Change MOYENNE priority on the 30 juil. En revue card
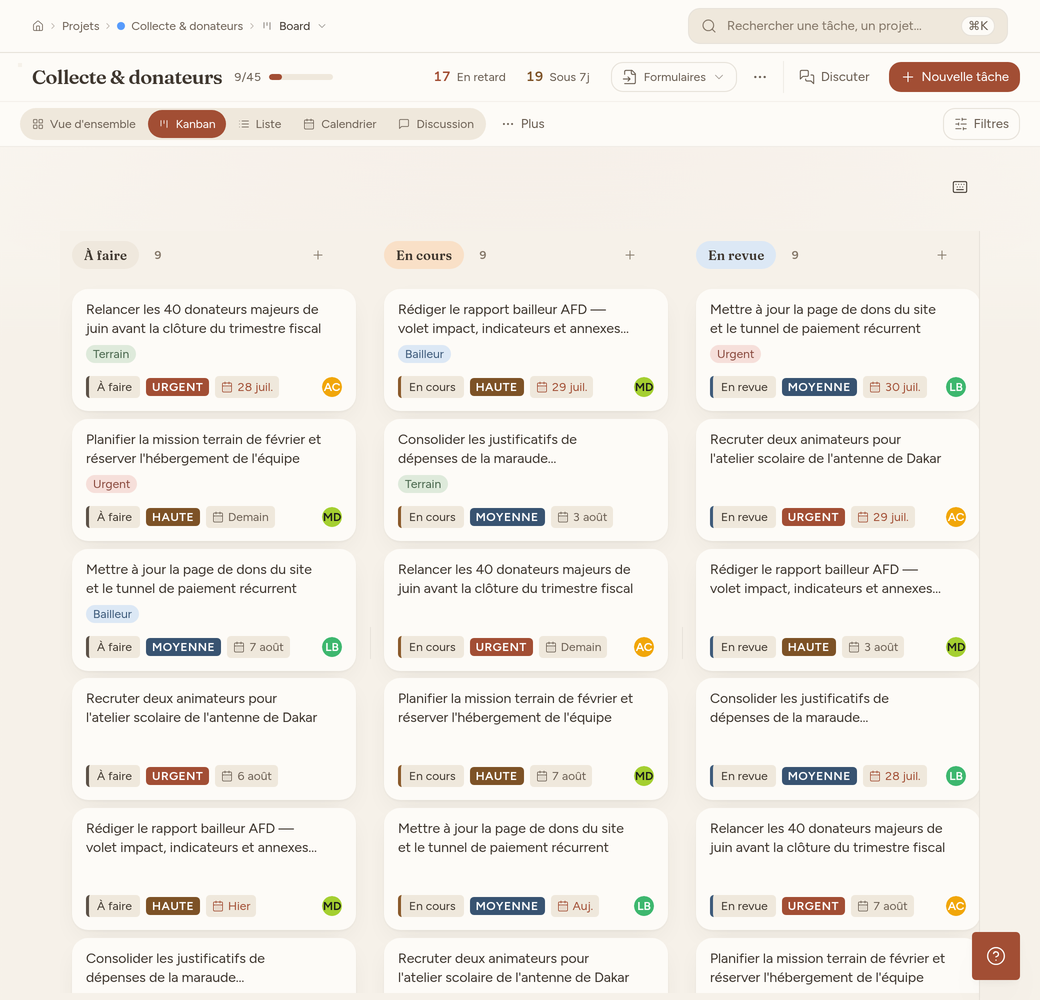 click(x=818, y=387)
